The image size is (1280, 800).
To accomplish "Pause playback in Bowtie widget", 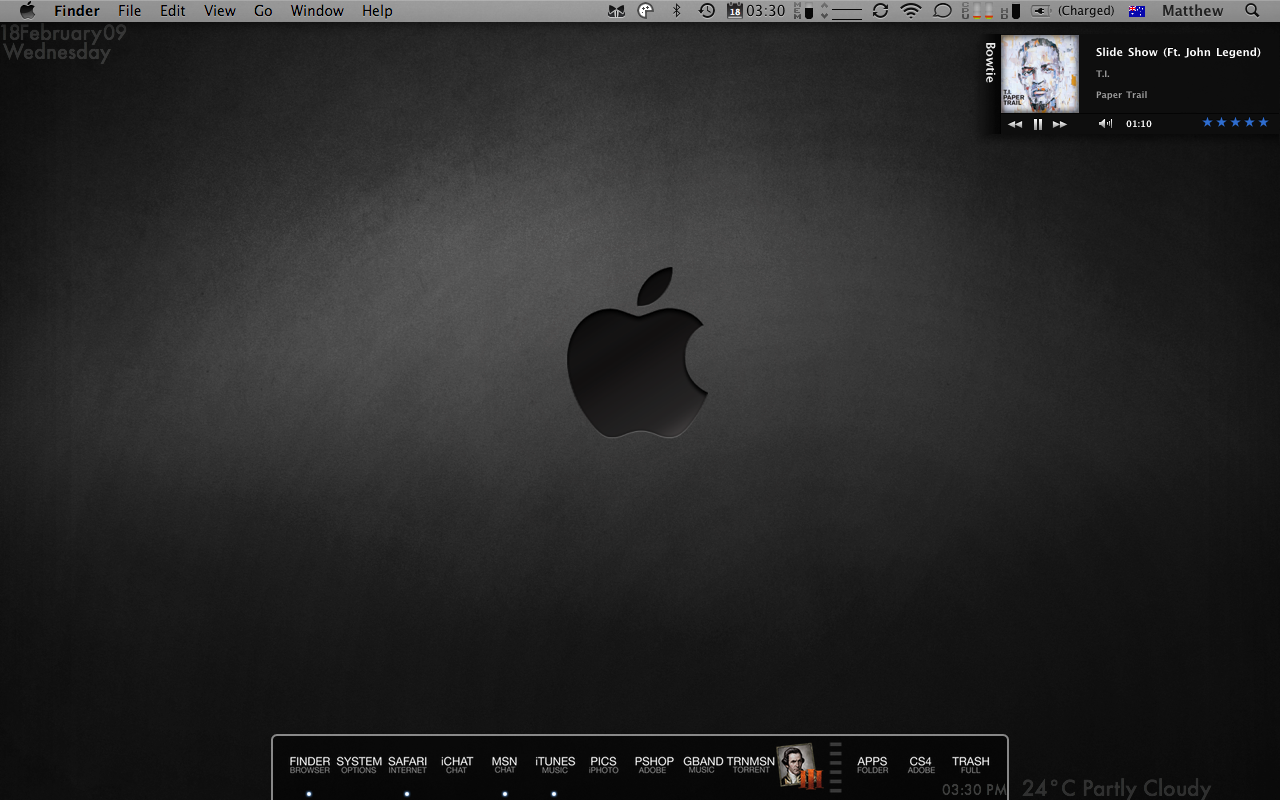I will click(x=1038, y=124).
